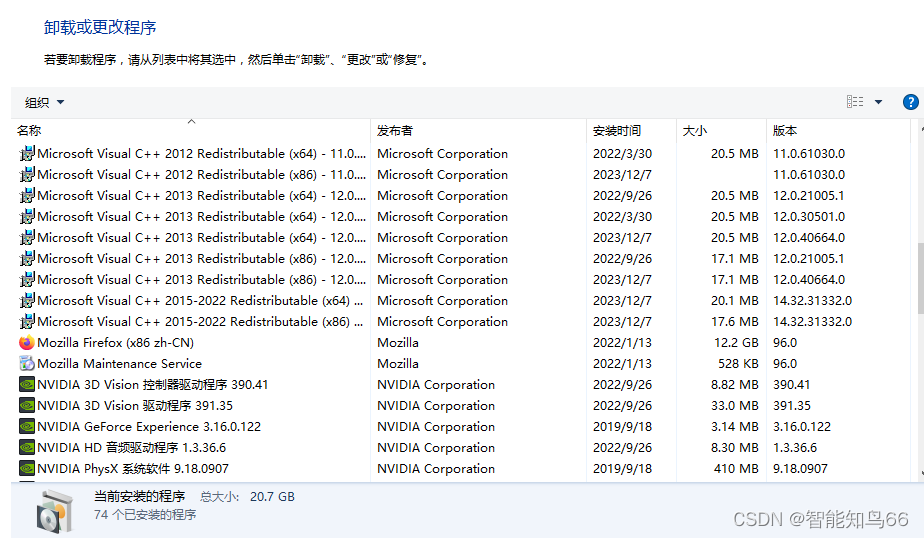Screen dimensions: 924x538
Task: Click the Mozilla publisher cell of the Firefox row
Action: click(x=398, y=343)
